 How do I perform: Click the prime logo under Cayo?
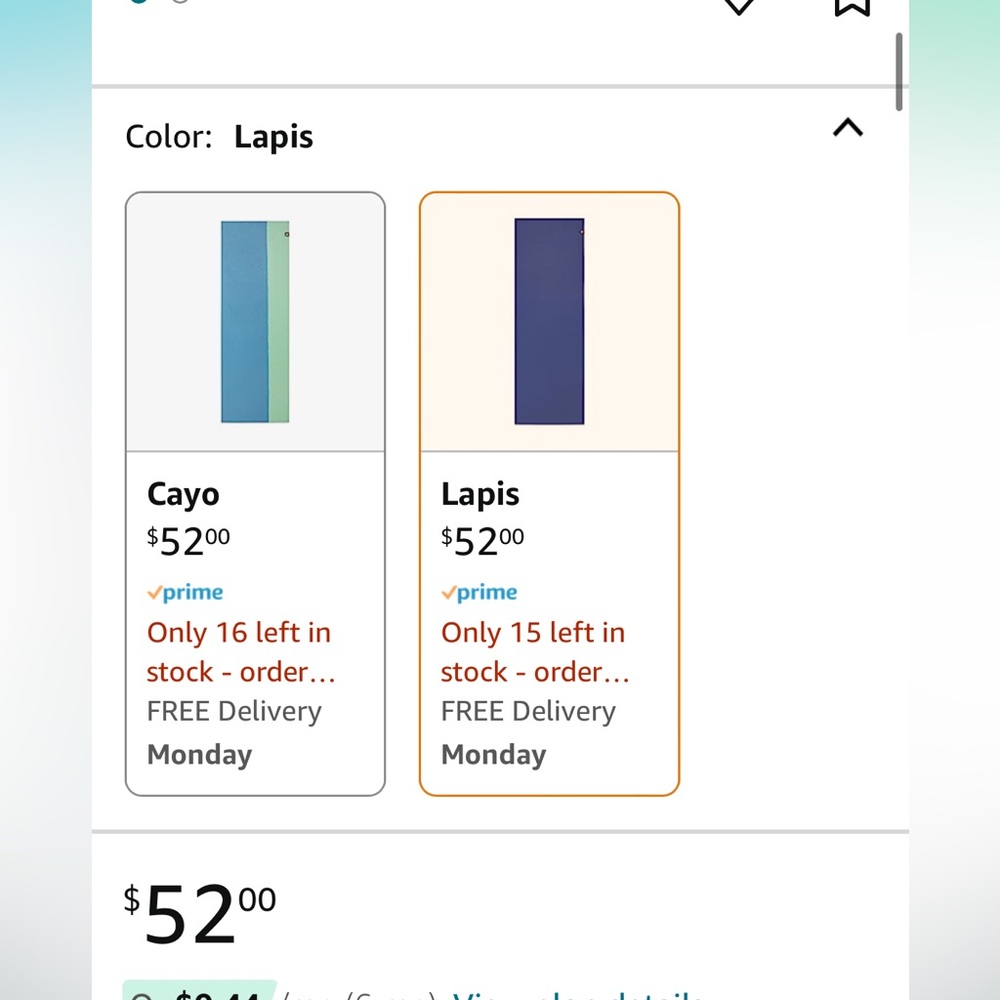[185, 592]
